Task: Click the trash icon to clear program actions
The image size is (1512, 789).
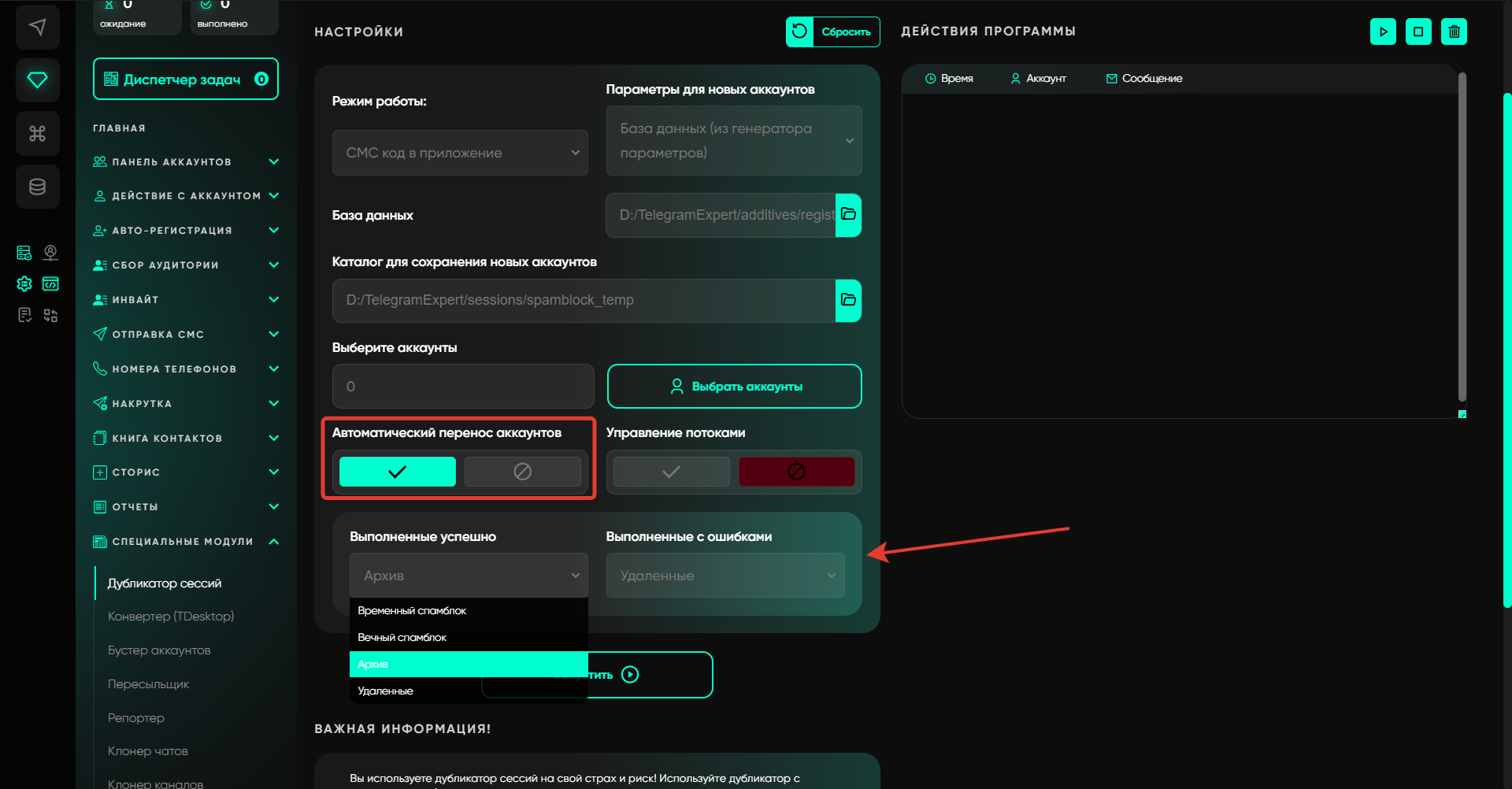Action: tap(1454, 31)
